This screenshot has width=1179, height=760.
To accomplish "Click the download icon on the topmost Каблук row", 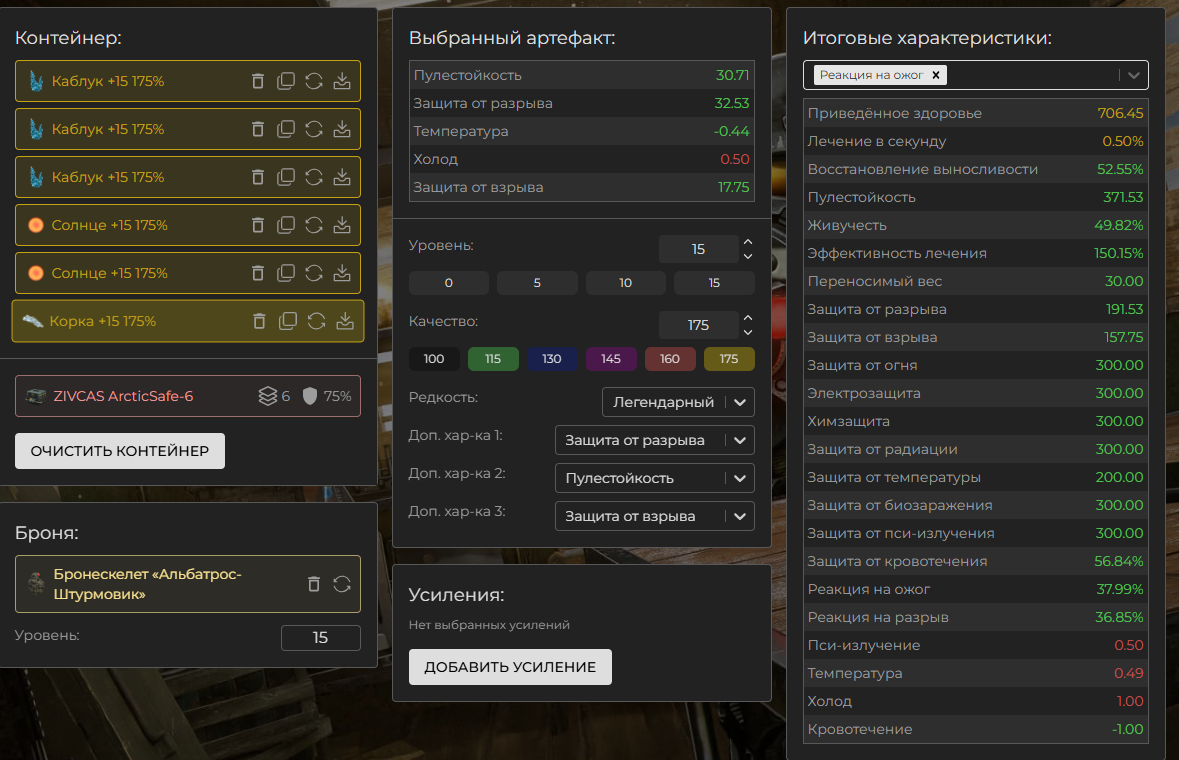I will (x=342, y=81).
